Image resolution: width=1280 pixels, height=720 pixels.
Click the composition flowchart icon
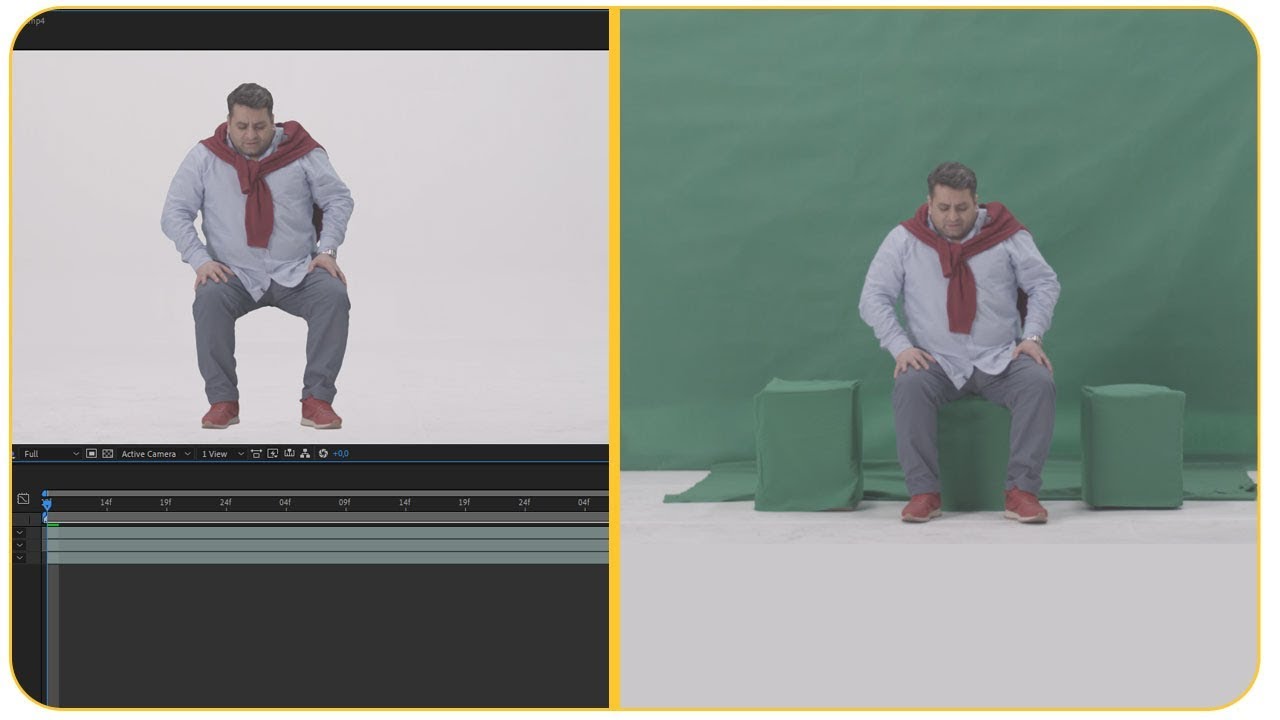tap(305, 454)
